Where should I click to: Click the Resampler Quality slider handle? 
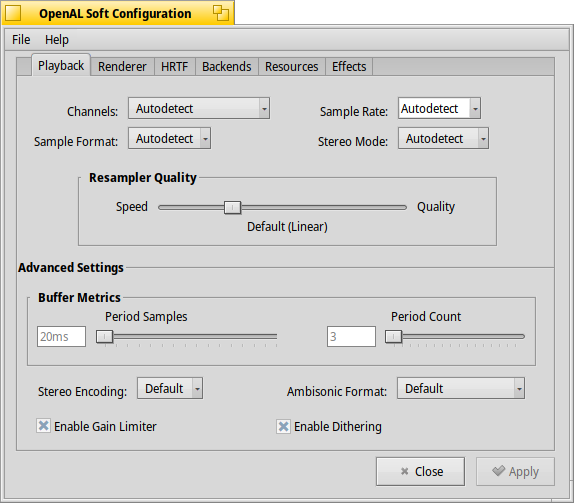pyautogui.click(x=232, y=208)
